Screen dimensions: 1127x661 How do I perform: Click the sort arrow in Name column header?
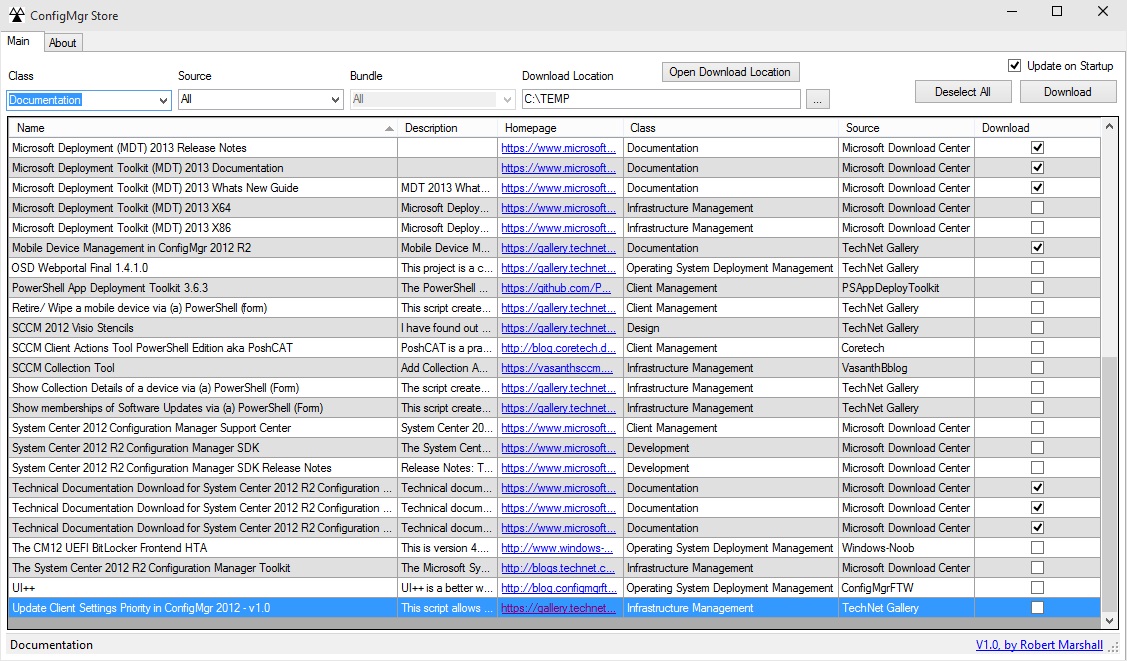[x=389, y=128]
